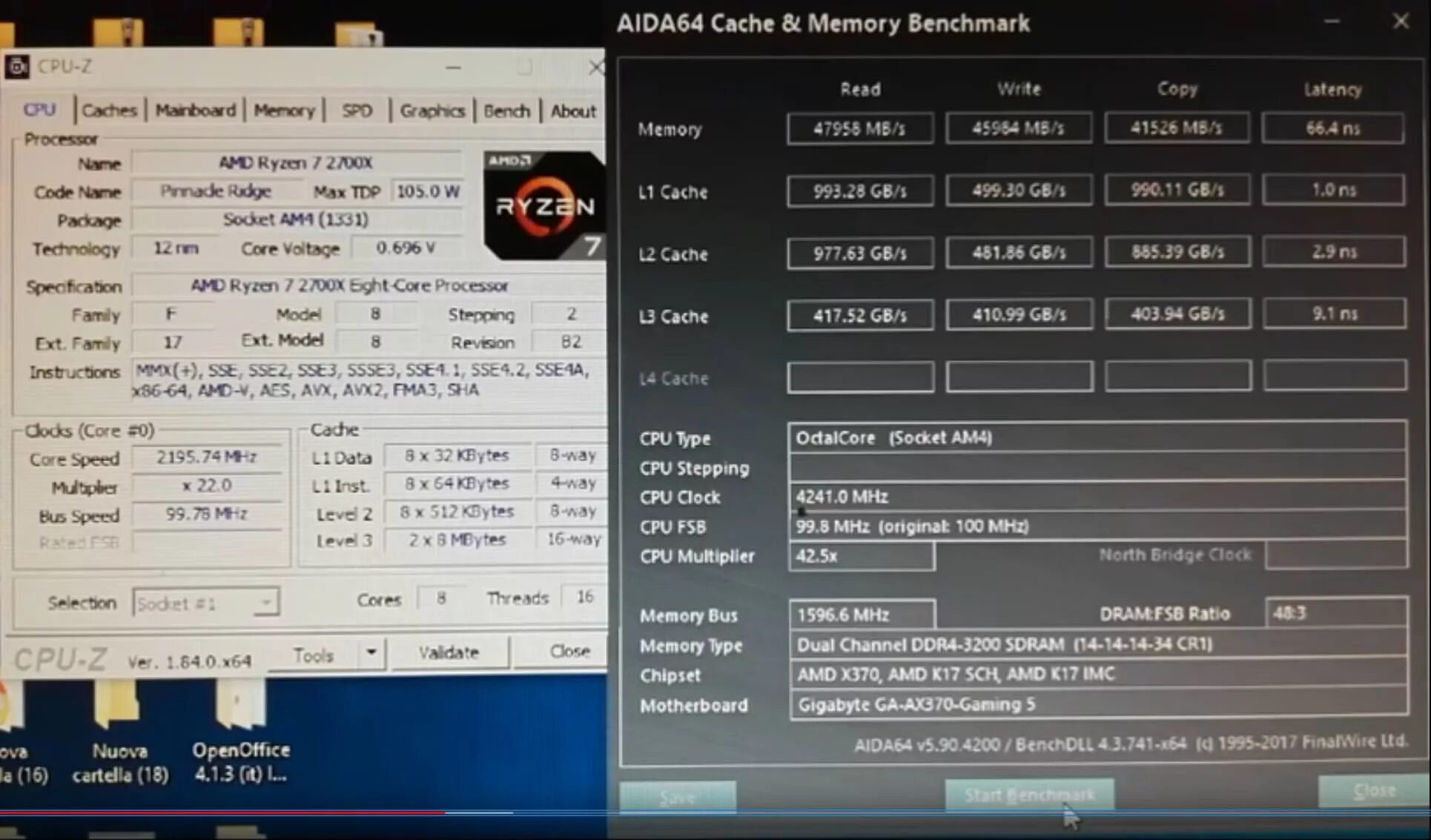Click the Bench tab in CPU-Z
The width and height of the screenshot is (1431, 840).
[506, 111]
